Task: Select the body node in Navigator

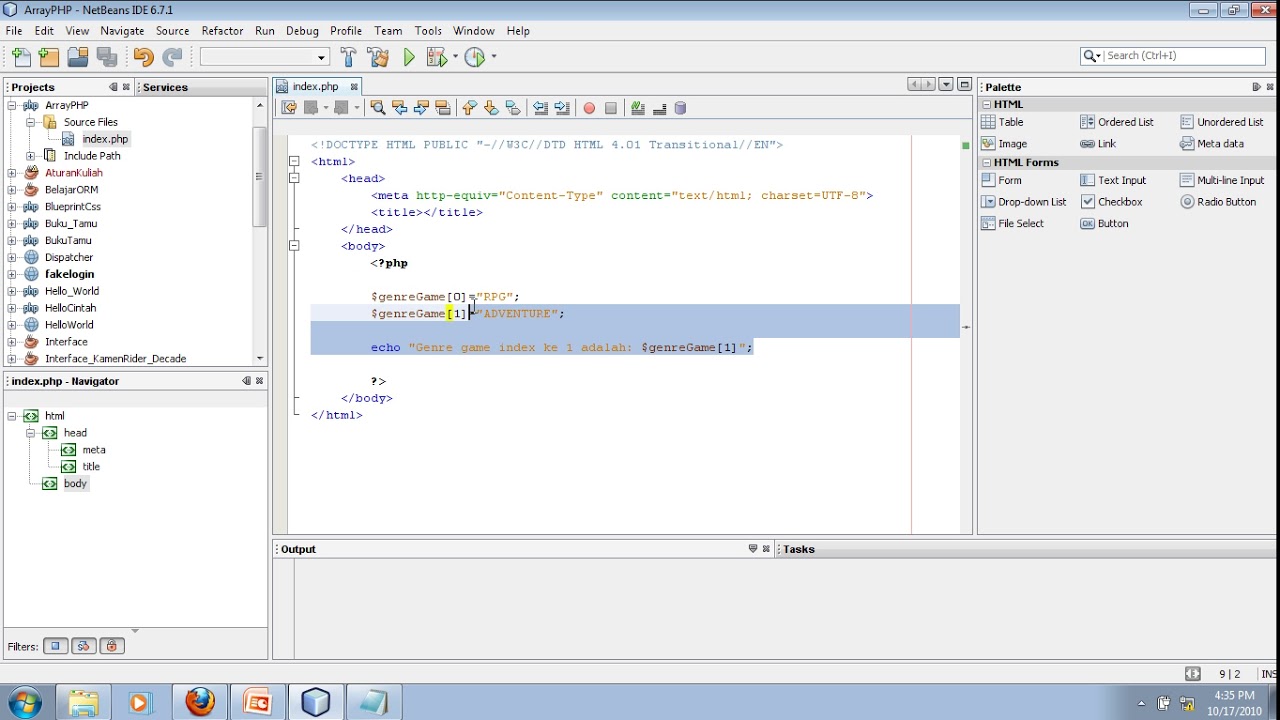Action: [x=75, y=484]
